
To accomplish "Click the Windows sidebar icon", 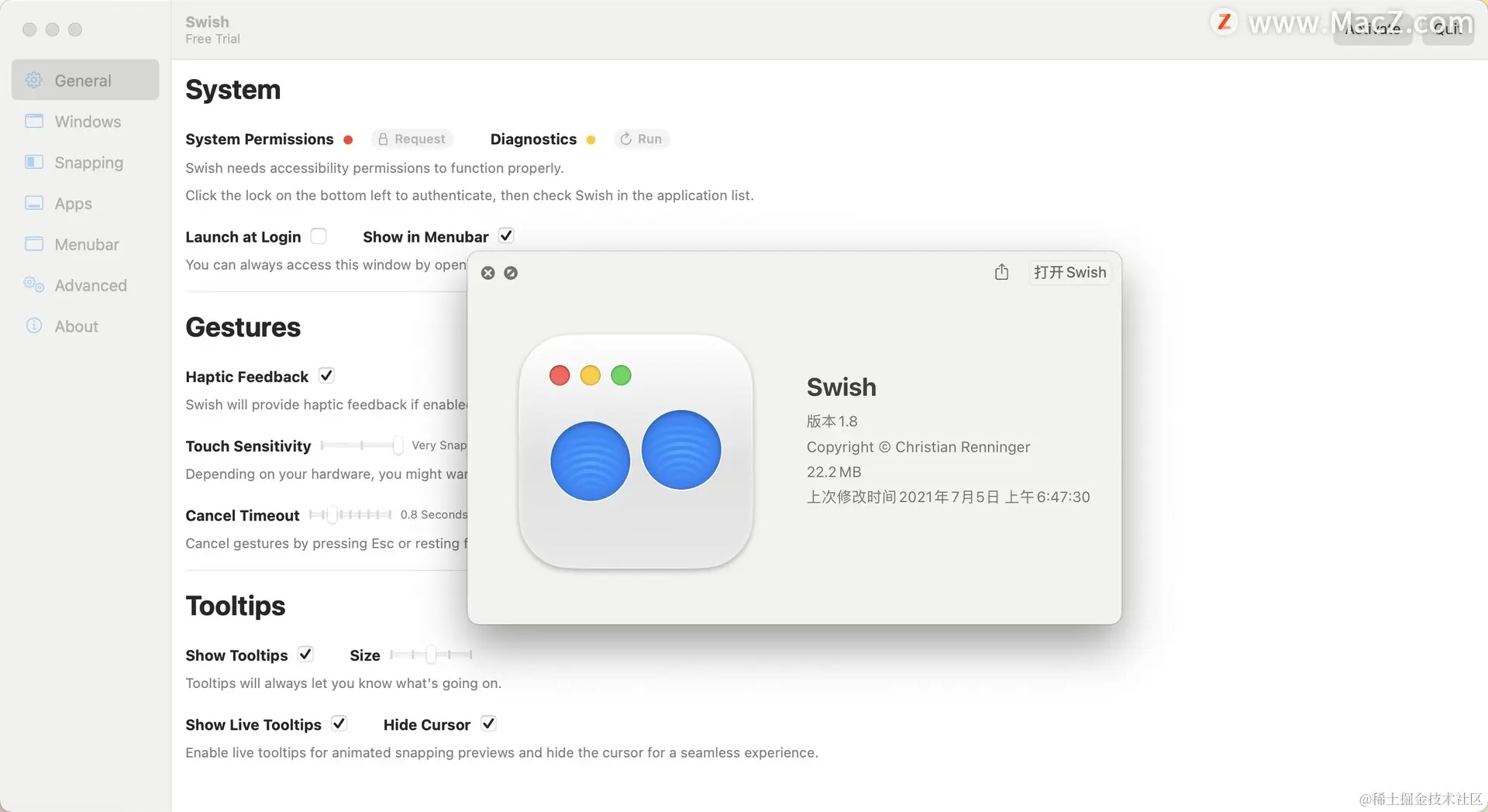I will point(34,121).
